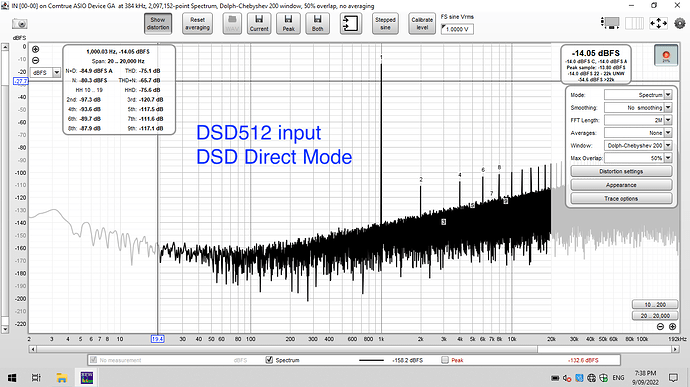Click the REW app taskbar icon
This screenshot has height=387, width=690.
click(87, 378)
